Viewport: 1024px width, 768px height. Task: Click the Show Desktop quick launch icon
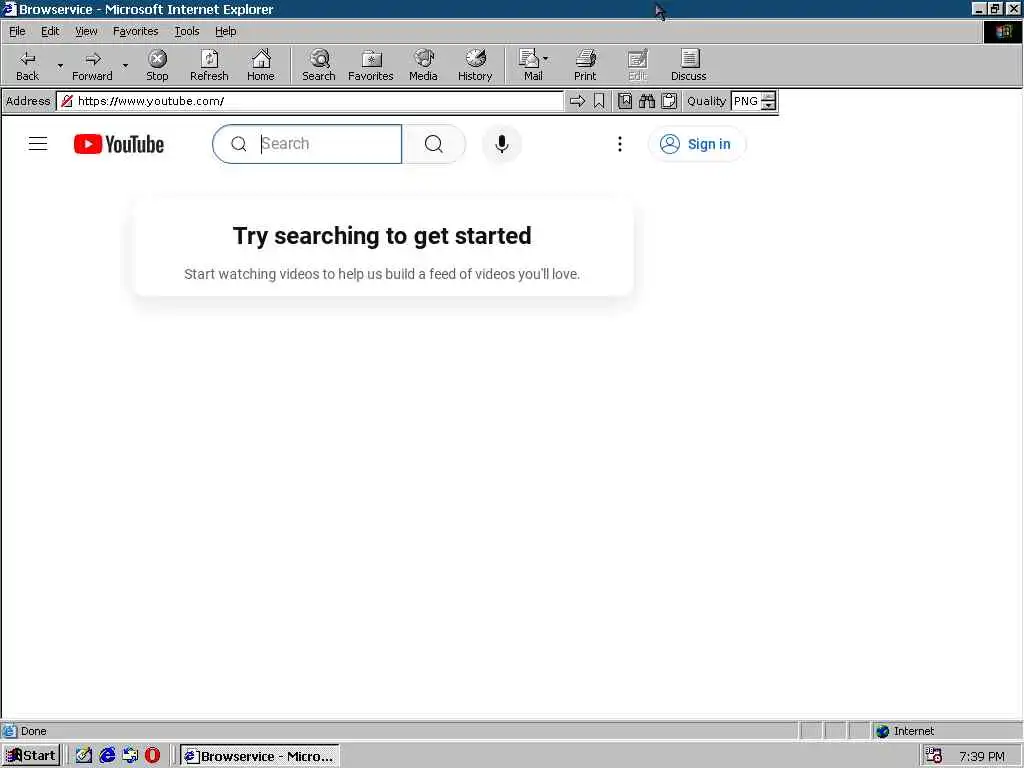click(84, 756)
